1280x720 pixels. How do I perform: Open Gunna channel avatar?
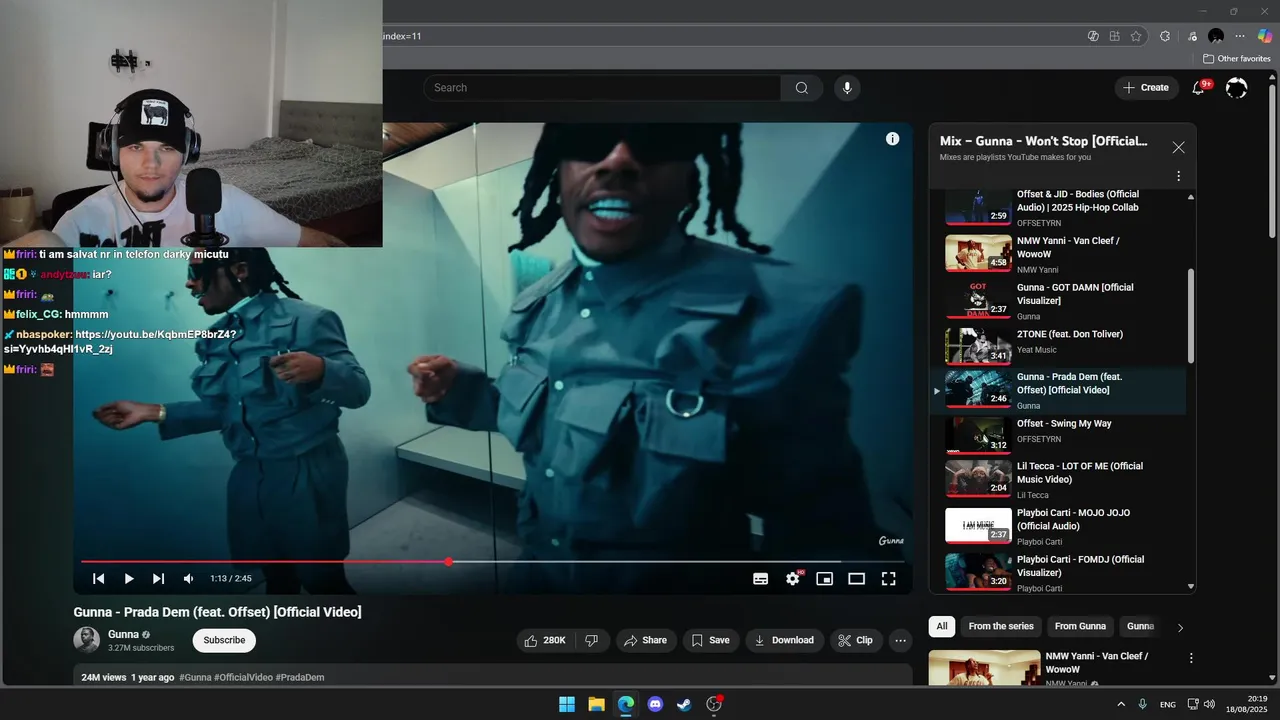pos(87,640)
